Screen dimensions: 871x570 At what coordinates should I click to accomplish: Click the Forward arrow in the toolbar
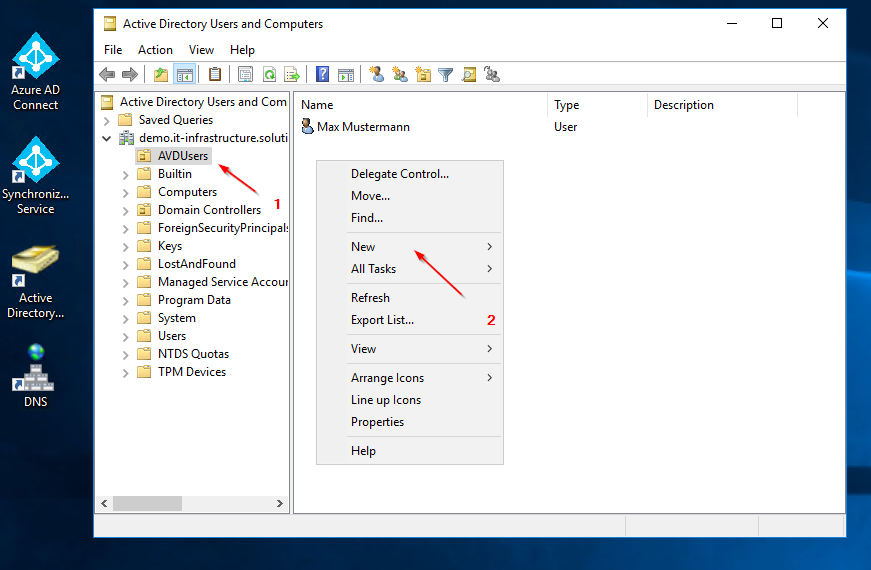click(x=129, y=74)
